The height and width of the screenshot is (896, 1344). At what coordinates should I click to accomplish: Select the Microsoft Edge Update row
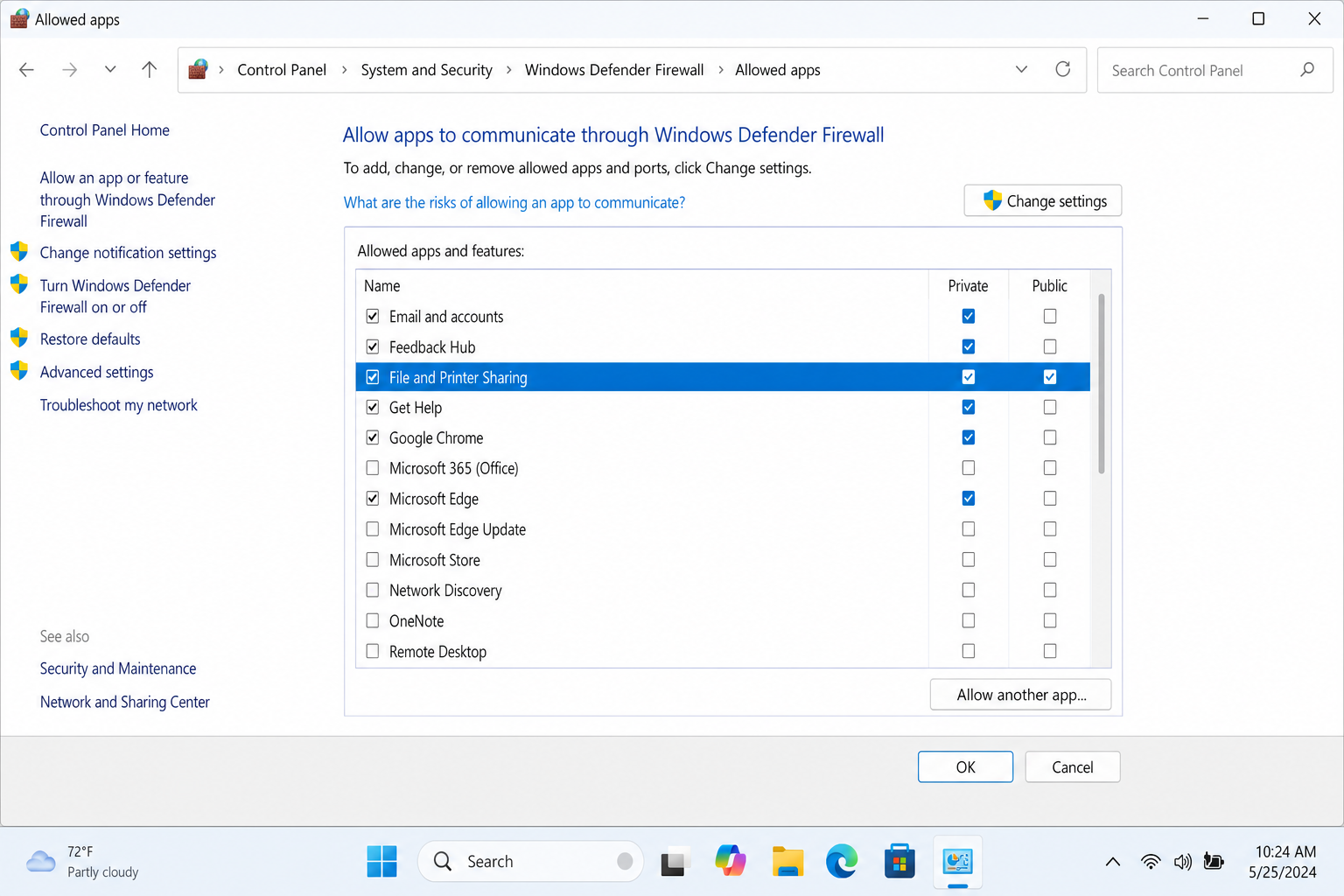723,529
